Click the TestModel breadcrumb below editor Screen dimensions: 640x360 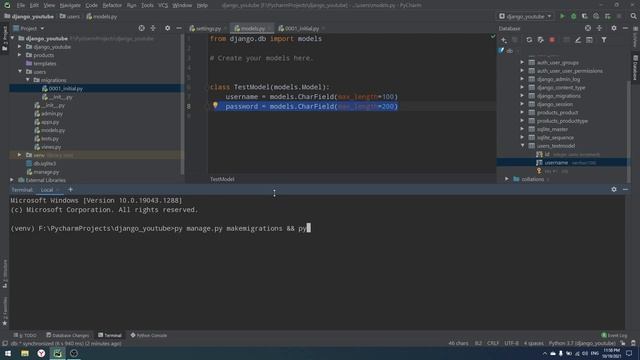coord(222,179)
